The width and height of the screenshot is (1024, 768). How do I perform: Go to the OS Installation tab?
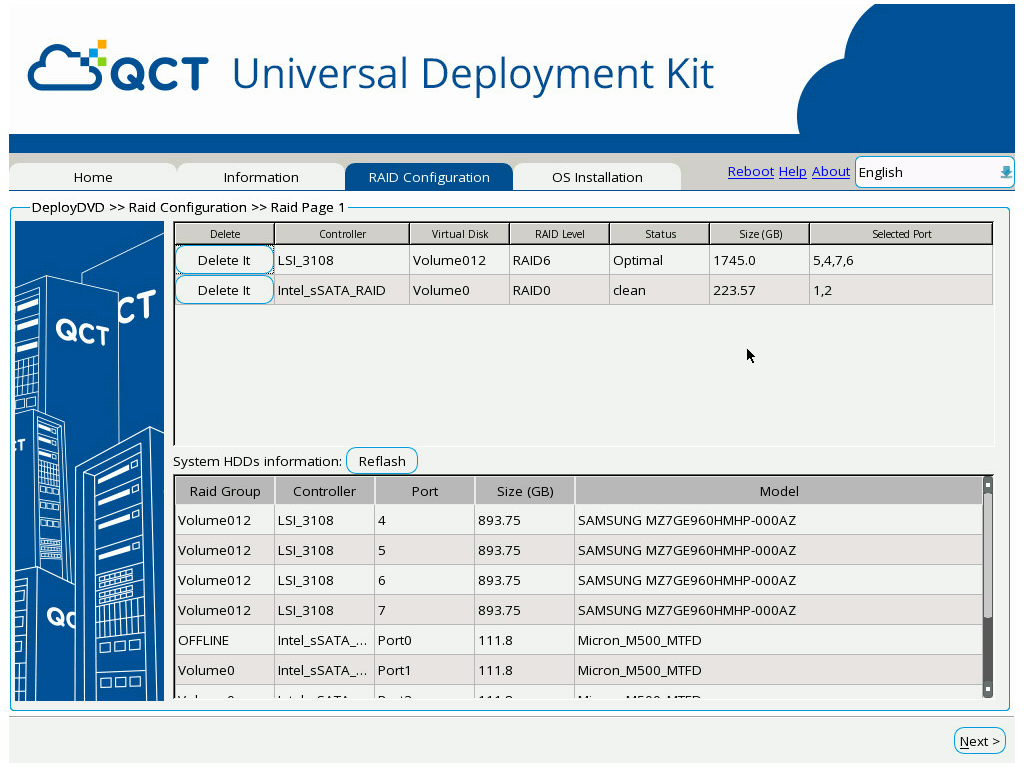click(x=597, y=177)
